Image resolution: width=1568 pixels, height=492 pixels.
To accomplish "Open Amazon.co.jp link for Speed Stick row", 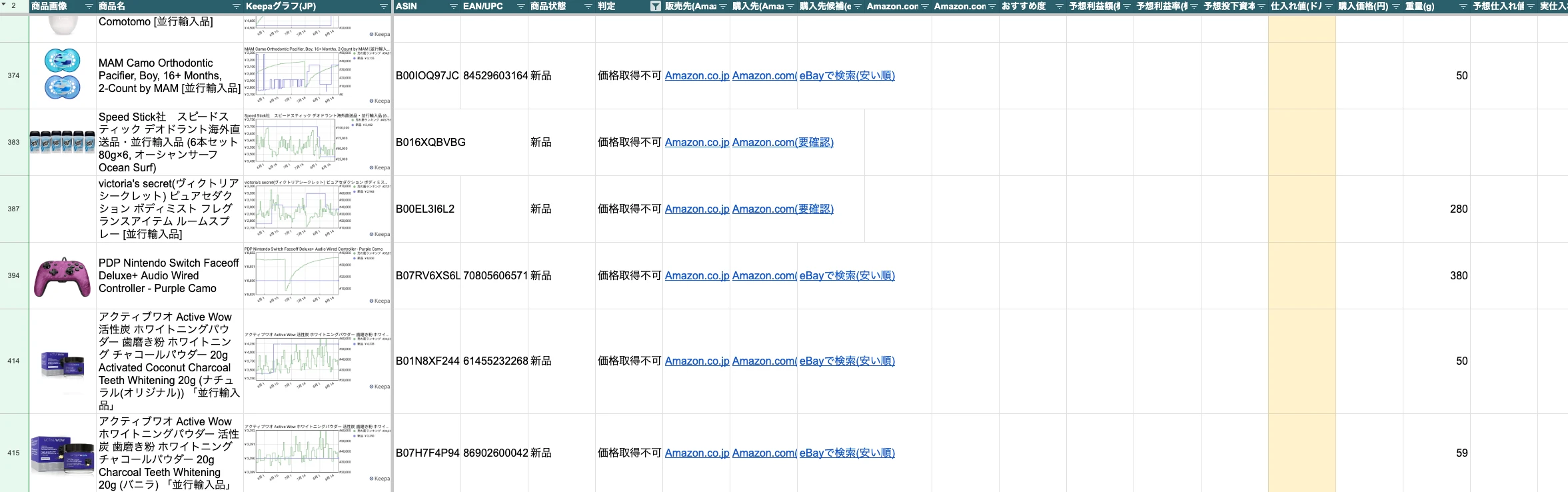I will (x=697, y=143).
